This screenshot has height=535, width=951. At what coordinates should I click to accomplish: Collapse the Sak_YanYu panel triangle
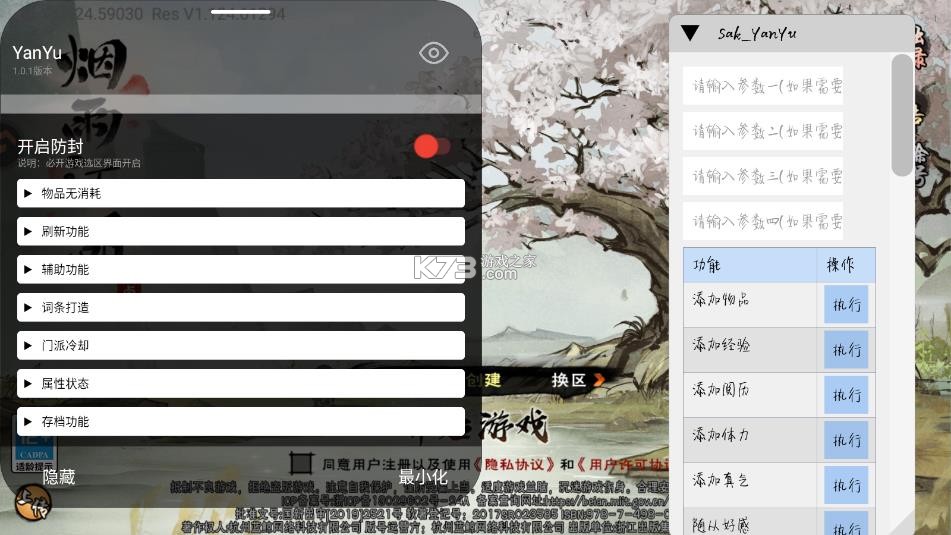(x=690, y=33)
